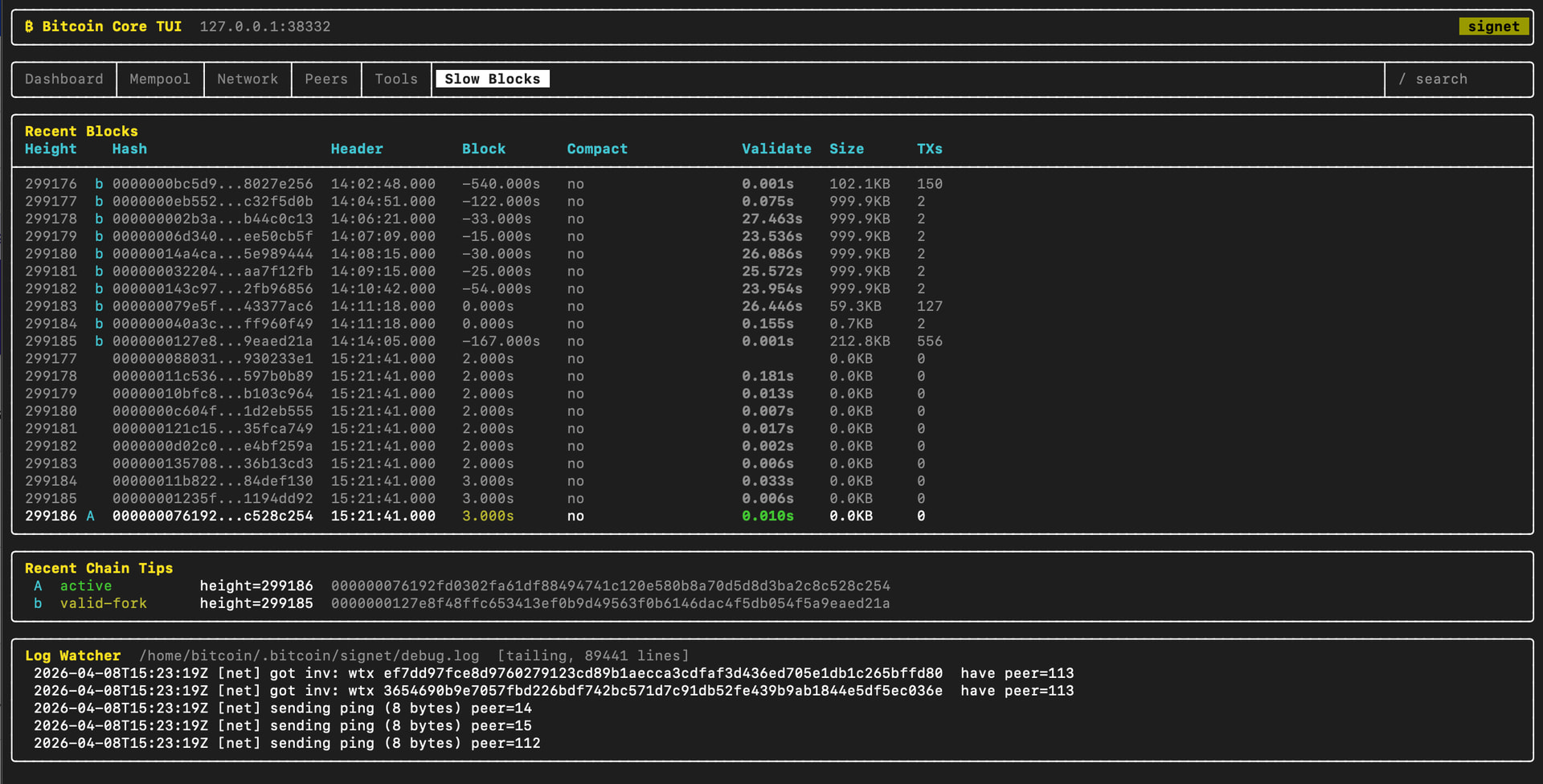Click the 'A' active tip marker on block 299186
Viewport: 1543px width, 784px height.
(91, 516)
